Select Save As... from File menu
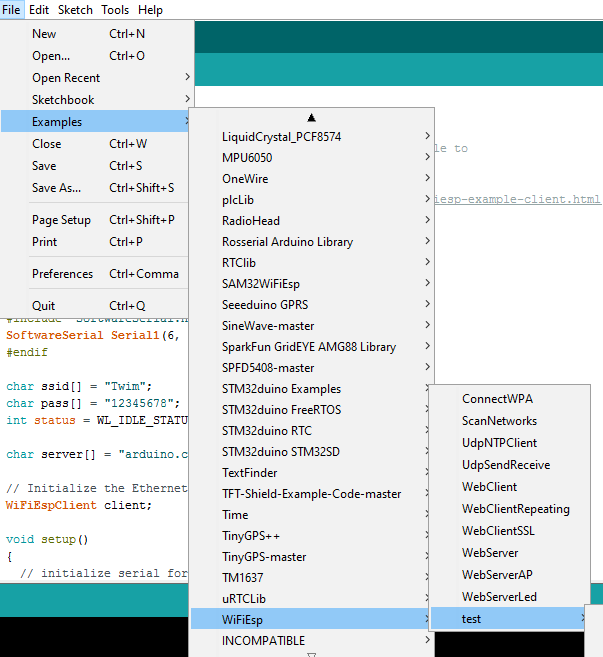Screen dimensions: 603x657 pos(56,188)
